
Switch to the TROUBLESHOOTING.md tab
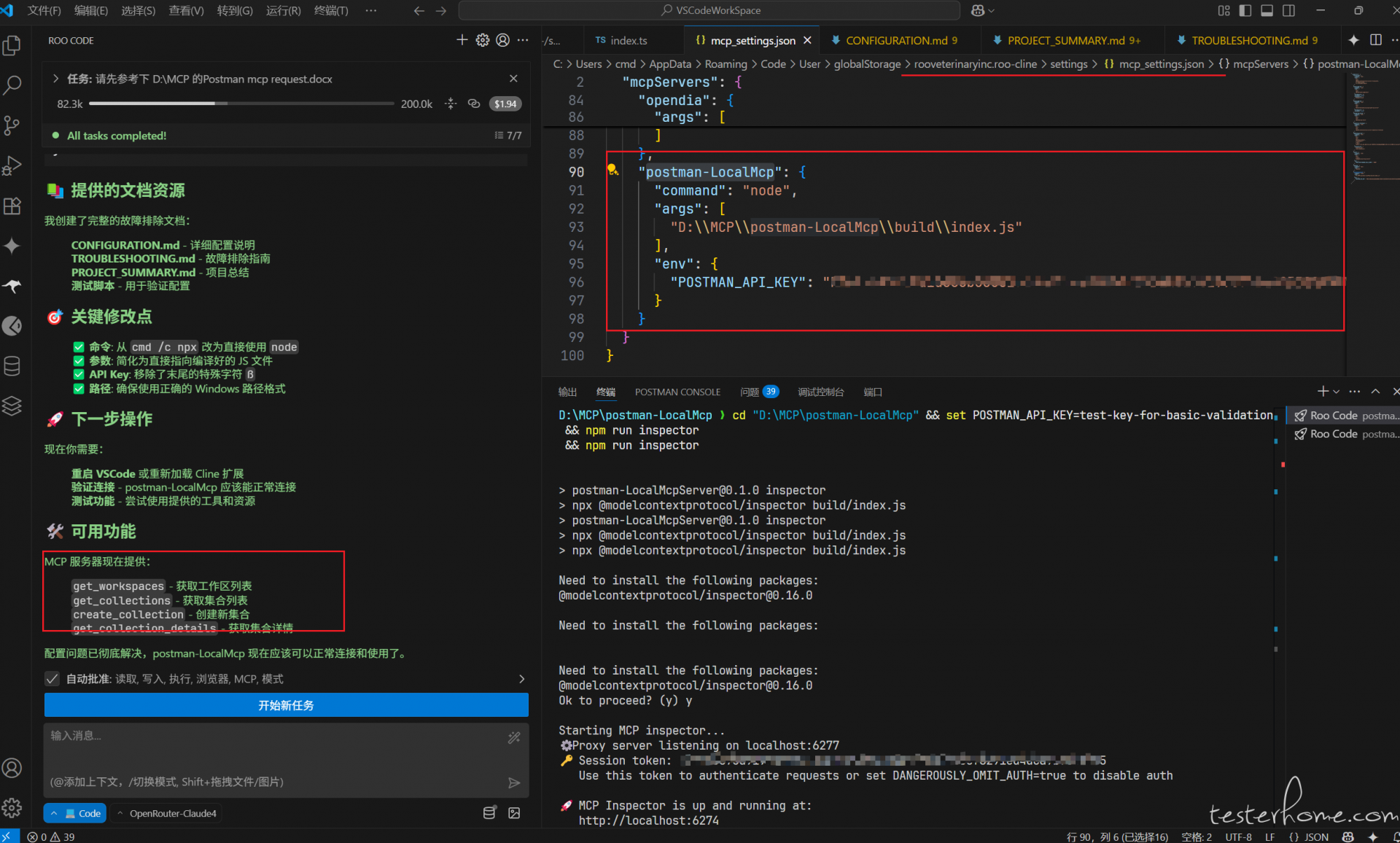click(1248, 40)
